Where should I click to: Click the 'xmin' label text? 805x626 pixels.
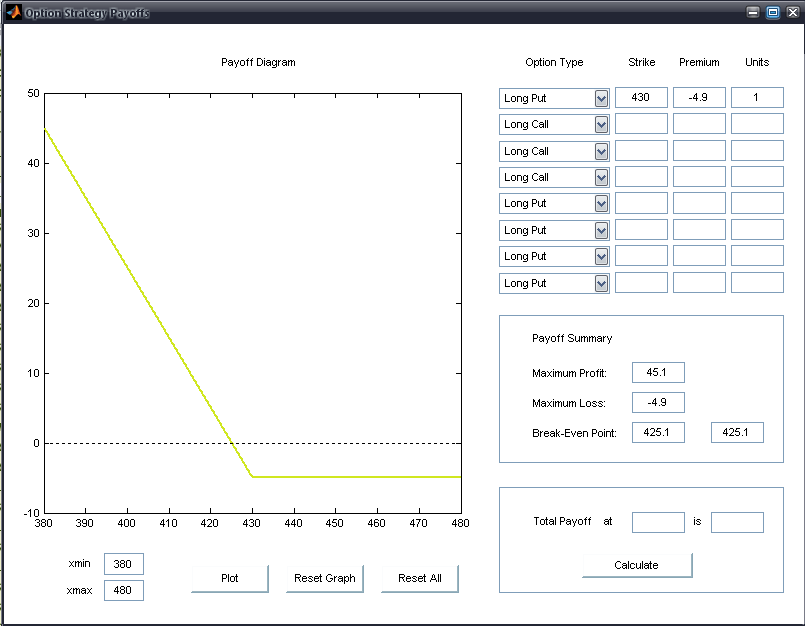click(80, 563)
